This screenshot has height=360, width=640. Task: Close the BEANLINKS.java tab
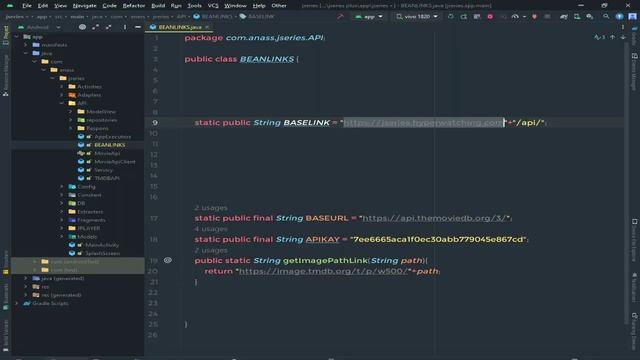207,27
